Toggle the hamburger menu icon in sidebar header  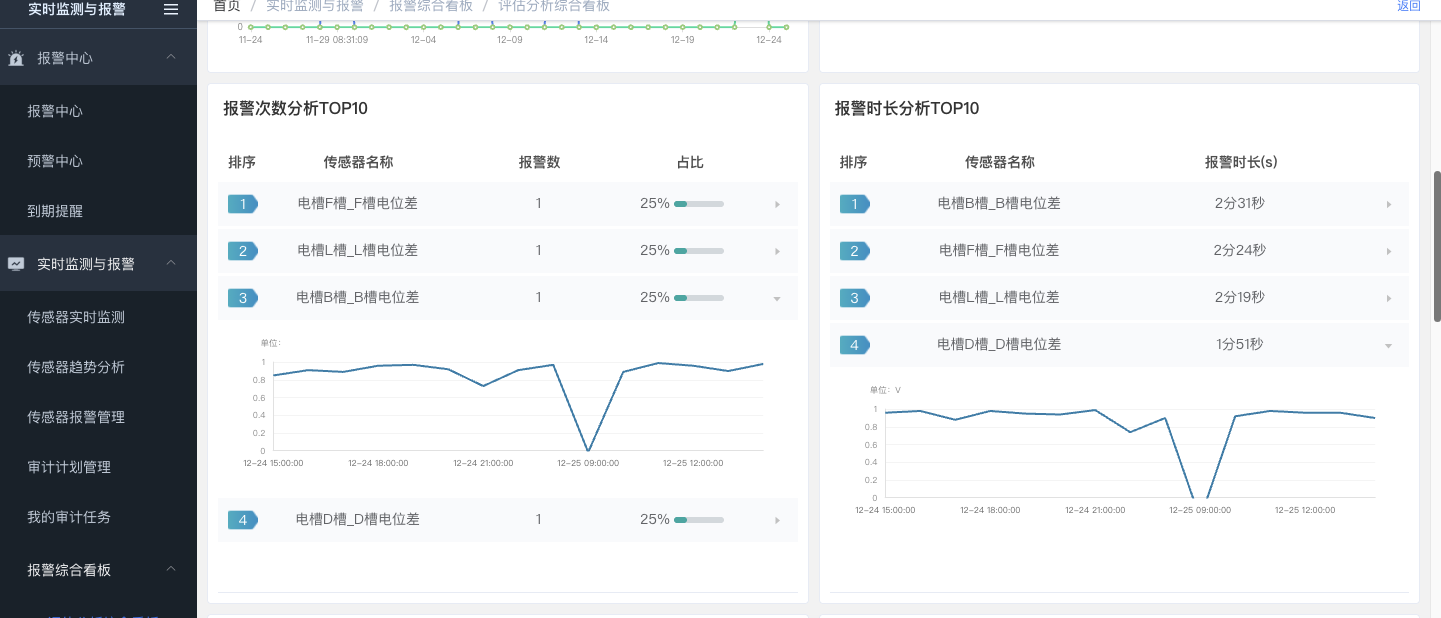(x=171, y=9)
